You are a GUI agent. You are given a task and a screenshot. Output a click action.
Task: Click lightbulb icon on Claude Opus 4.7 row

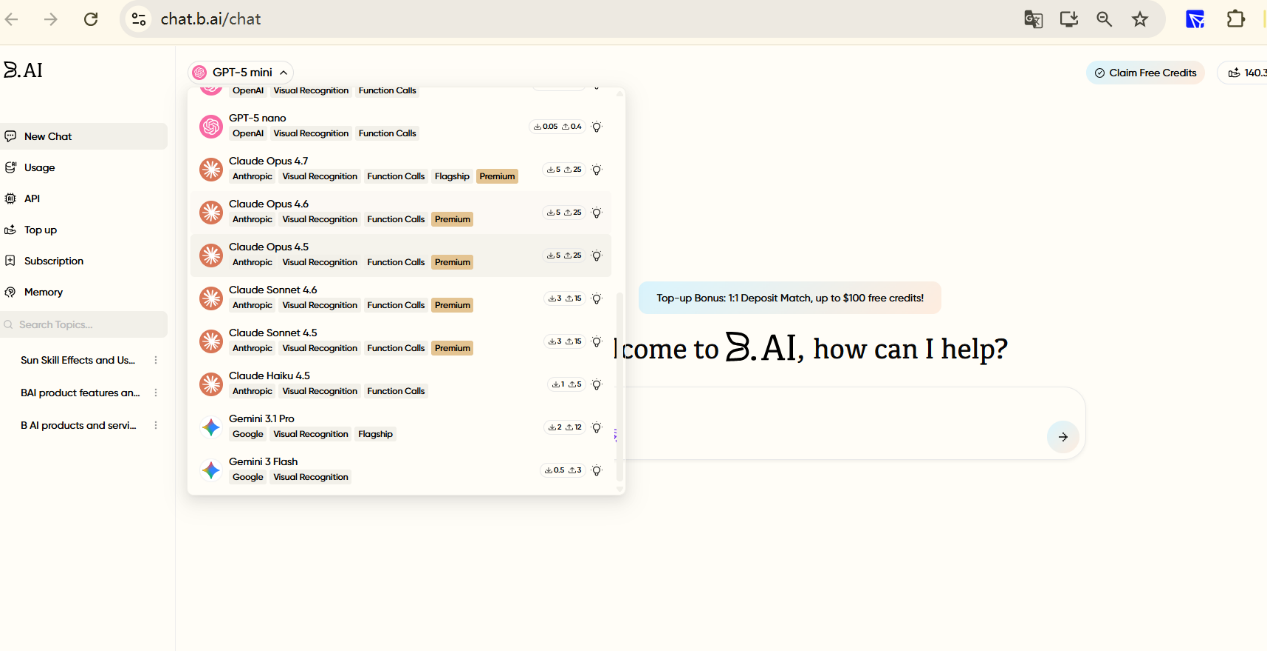point(597,170)
